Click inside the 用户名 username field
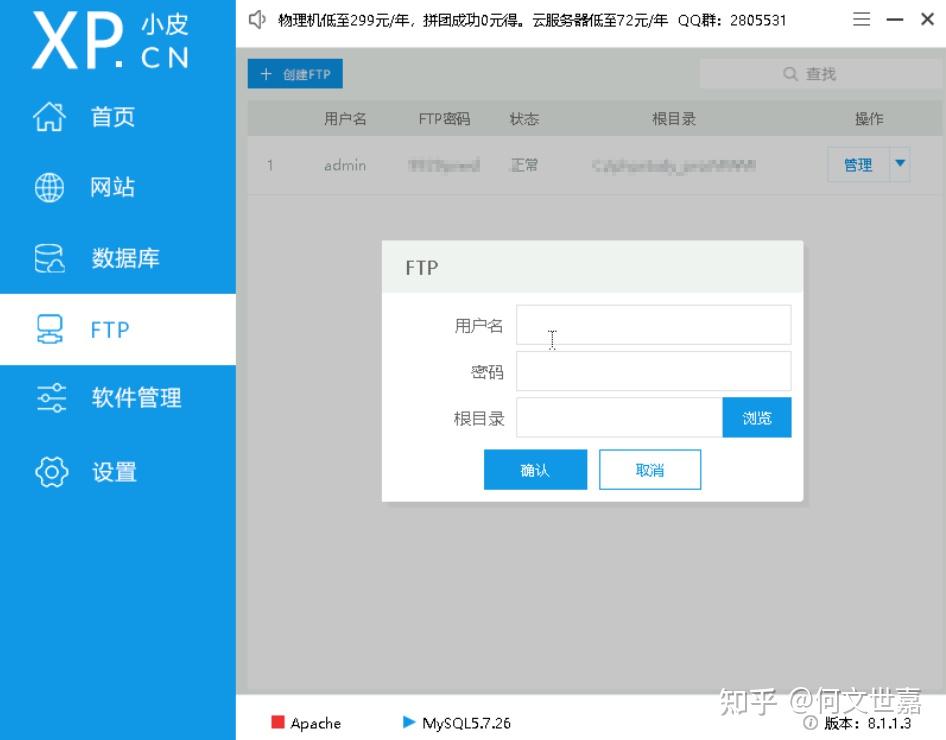Image resolution: width=946 pixels, height=740 pixels. 653,324
